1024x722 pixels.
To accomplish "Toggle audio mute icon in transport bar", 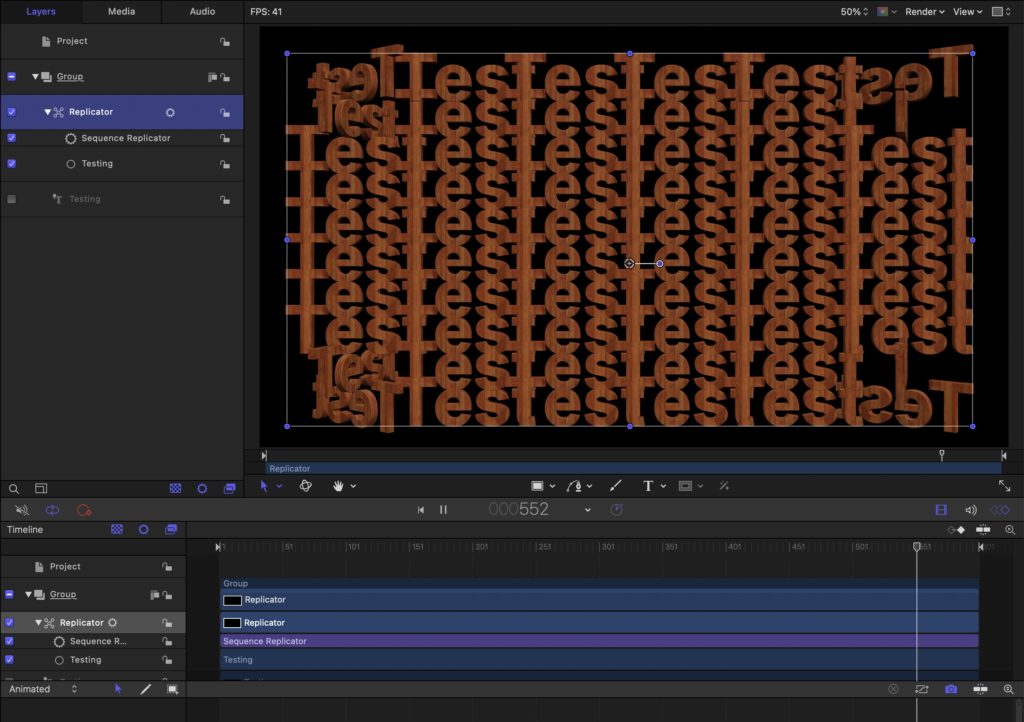I will point(22,510).
